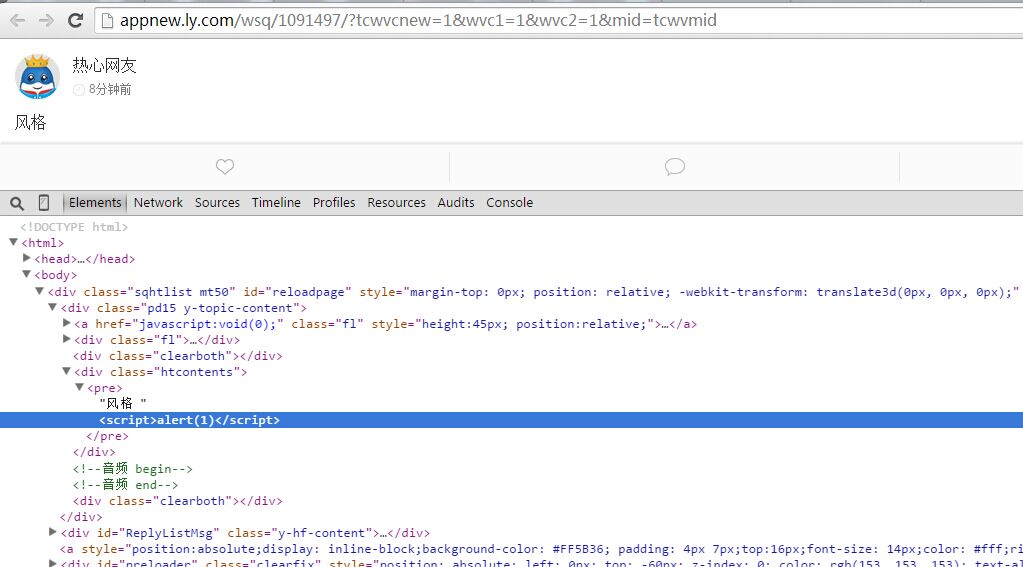Select the text node "风格 " in pre
This screenshot has width=1023, height=567.
click(x=123, y=404)
